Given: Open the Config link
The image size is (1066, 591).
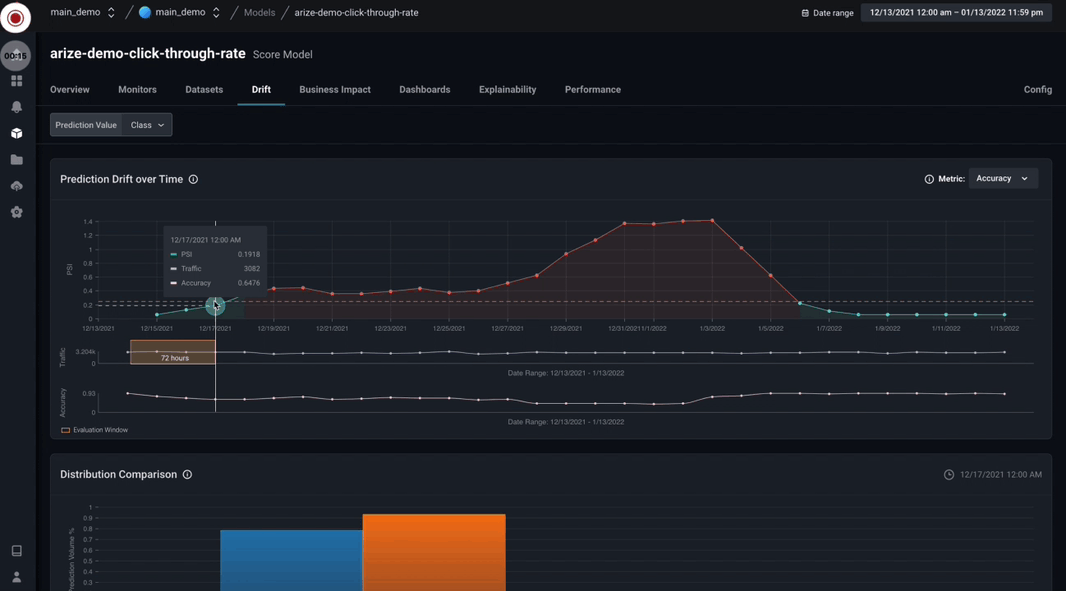Looking at the screenshot, I should click(1037, 90).
